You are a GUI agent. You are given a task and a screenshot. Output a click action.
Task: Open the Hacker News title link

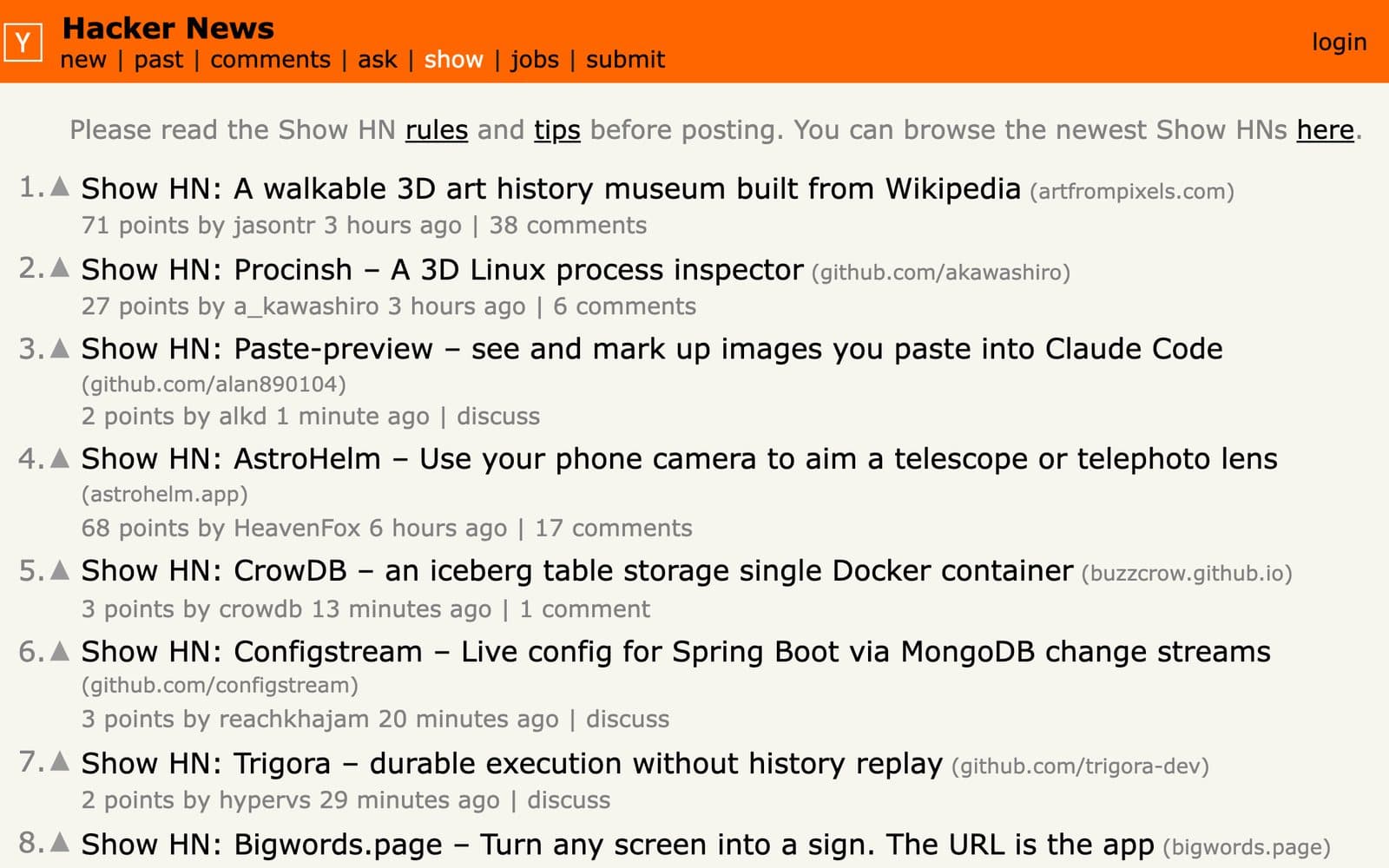tap(168, 28)
